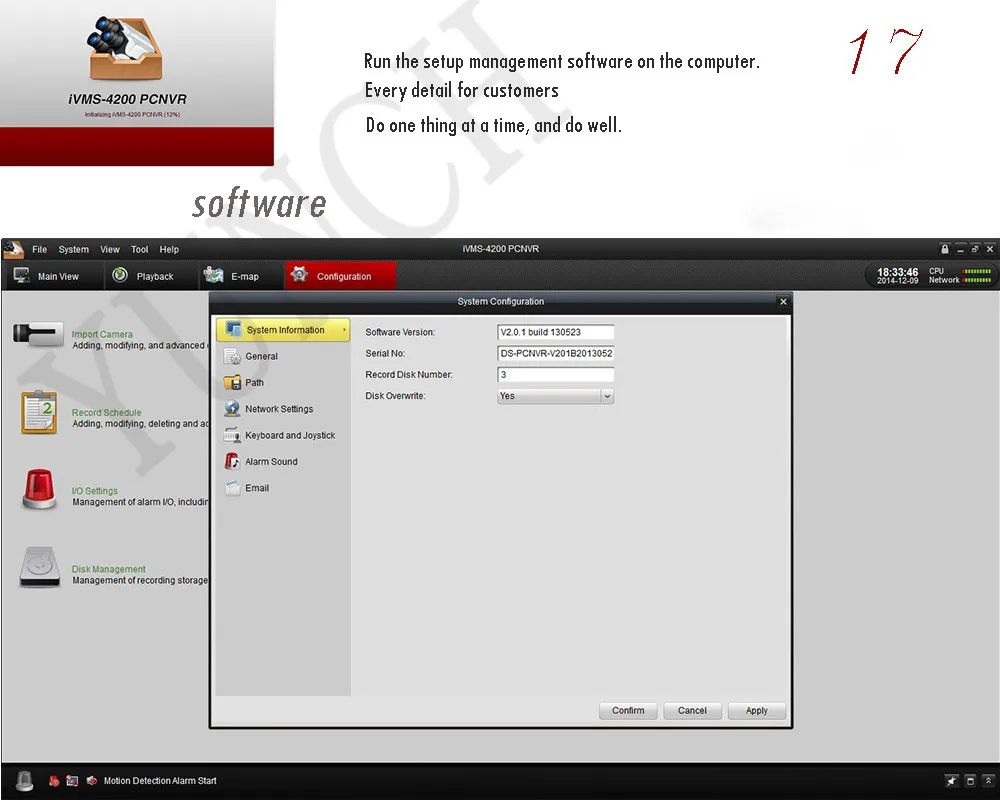The width and height of the screenshot is (1000, 800).
Task: Switch to Configuration tab
Action: (x=341, y=276)
